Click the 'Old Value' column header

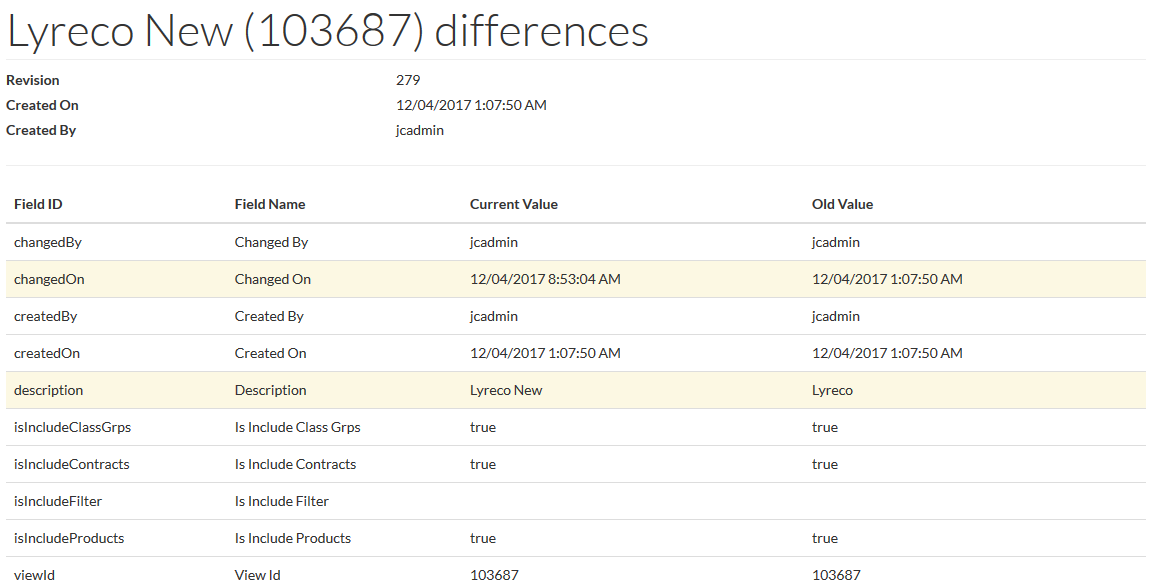click(842, 204)
